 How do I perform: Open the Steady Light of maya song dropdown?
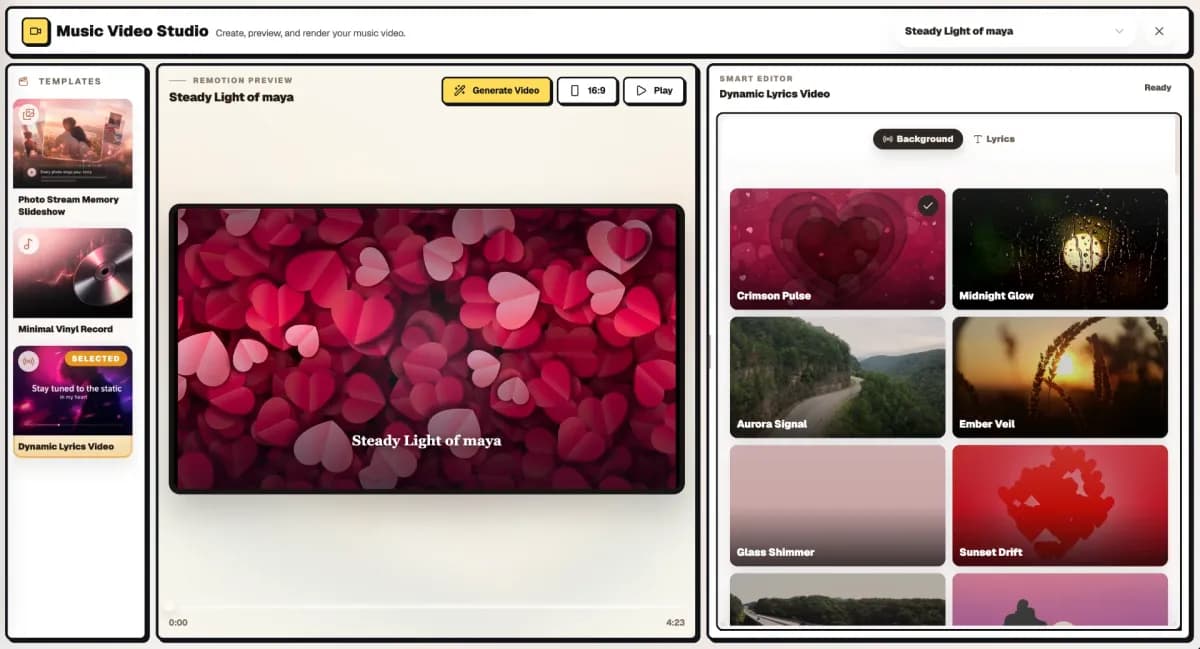click(x=1013, y=31)
